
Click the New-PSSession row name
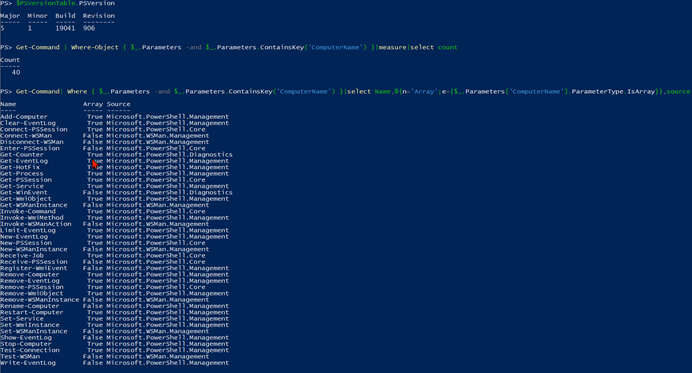pyautogui.click(x=26, y=243)
